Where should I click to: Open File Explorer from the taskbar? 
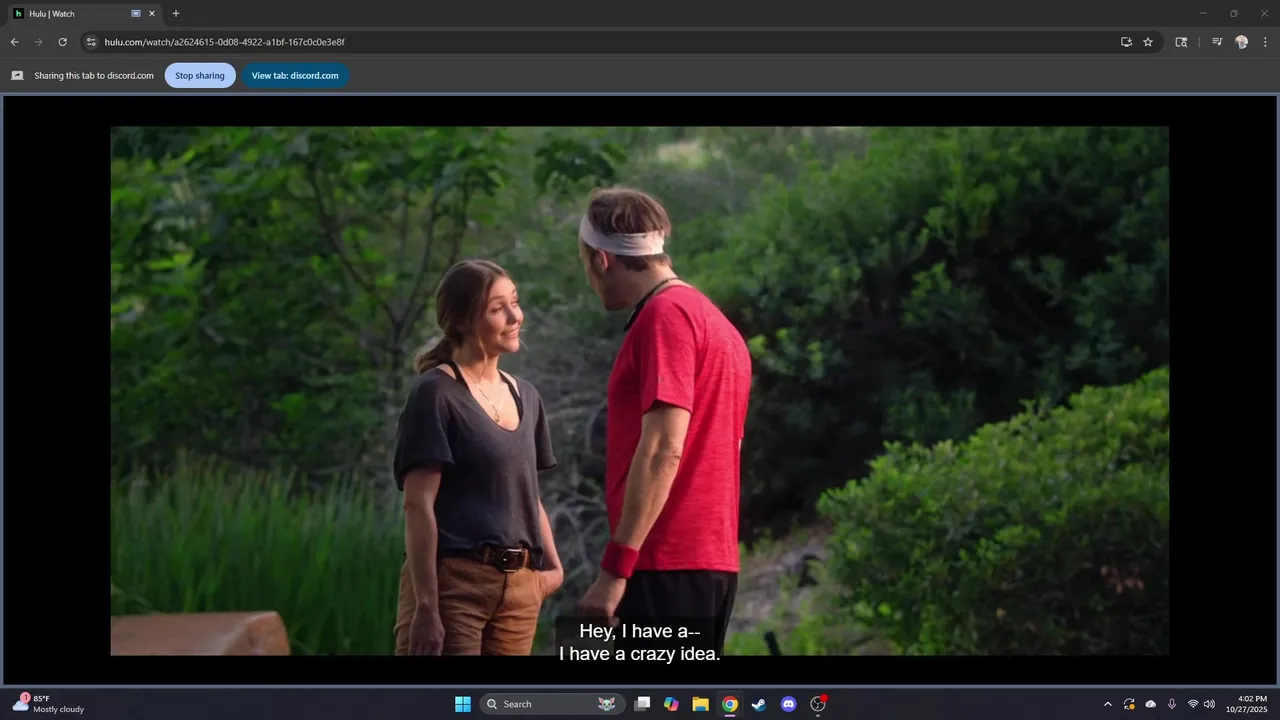[700, 704]
